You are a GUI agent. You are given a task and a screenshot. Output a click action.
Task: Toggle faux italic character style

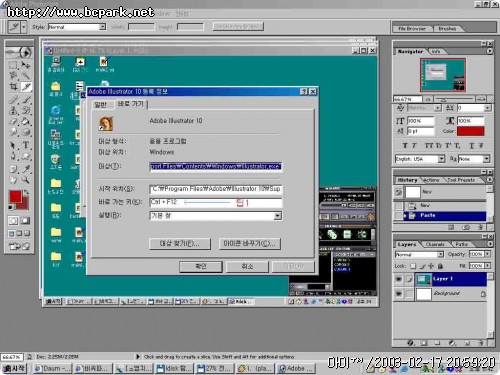coord(414,146)
